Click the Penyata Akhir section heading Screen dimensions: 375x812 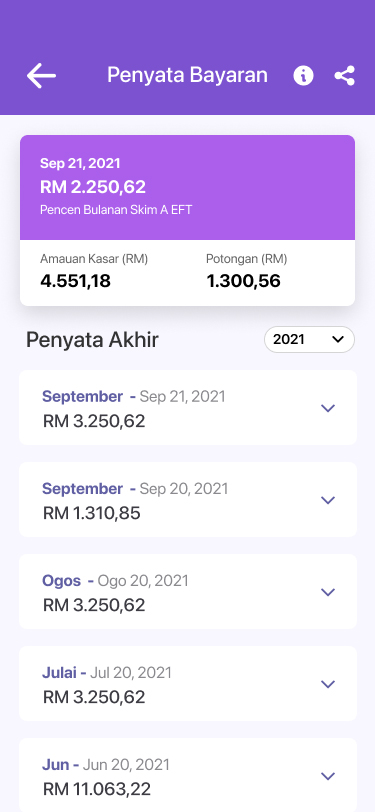click(x=92, y=340)
